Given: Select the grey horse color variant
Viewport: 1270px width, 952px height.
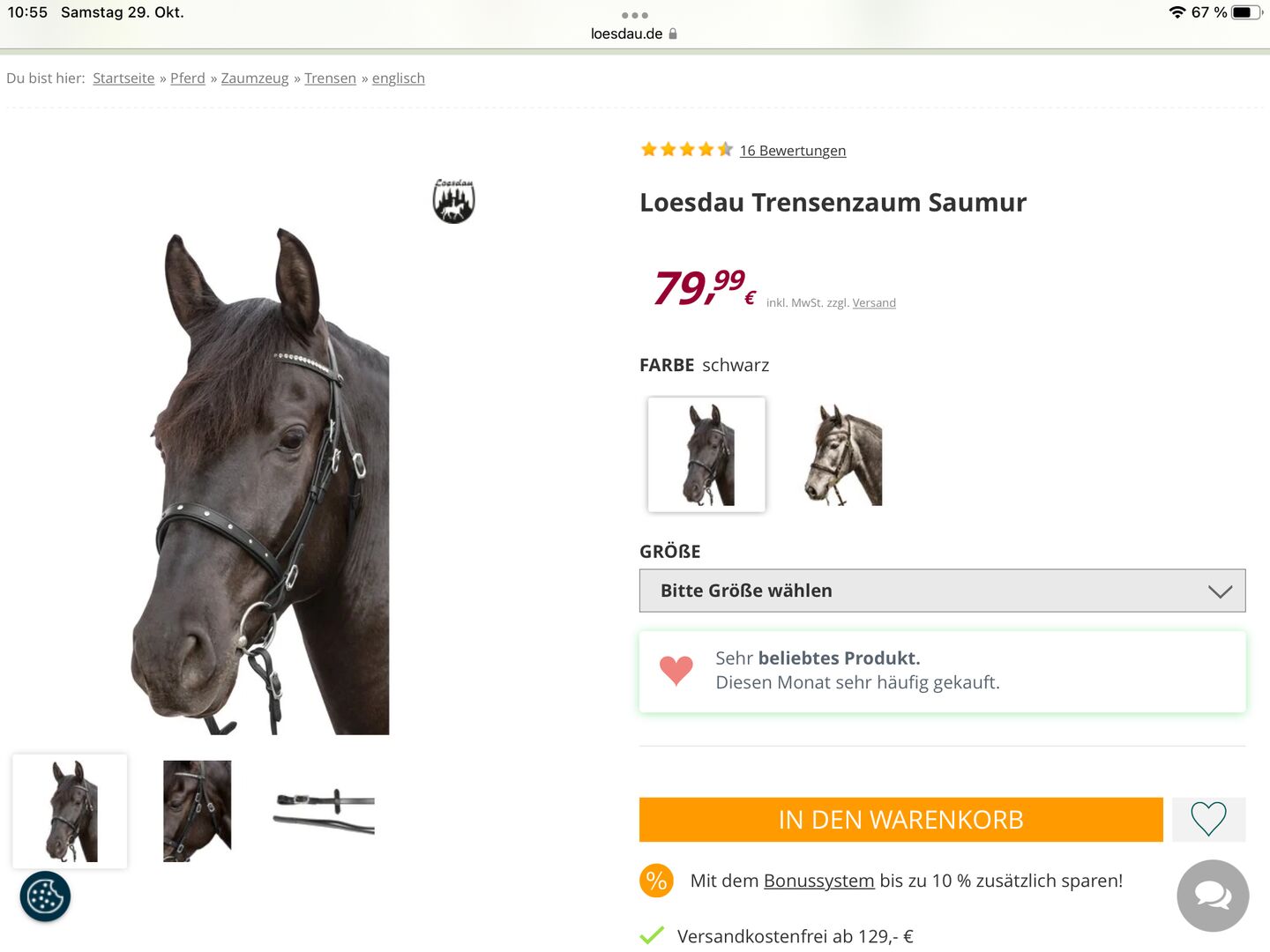Looking at the screenshot, I should (843, 455).
